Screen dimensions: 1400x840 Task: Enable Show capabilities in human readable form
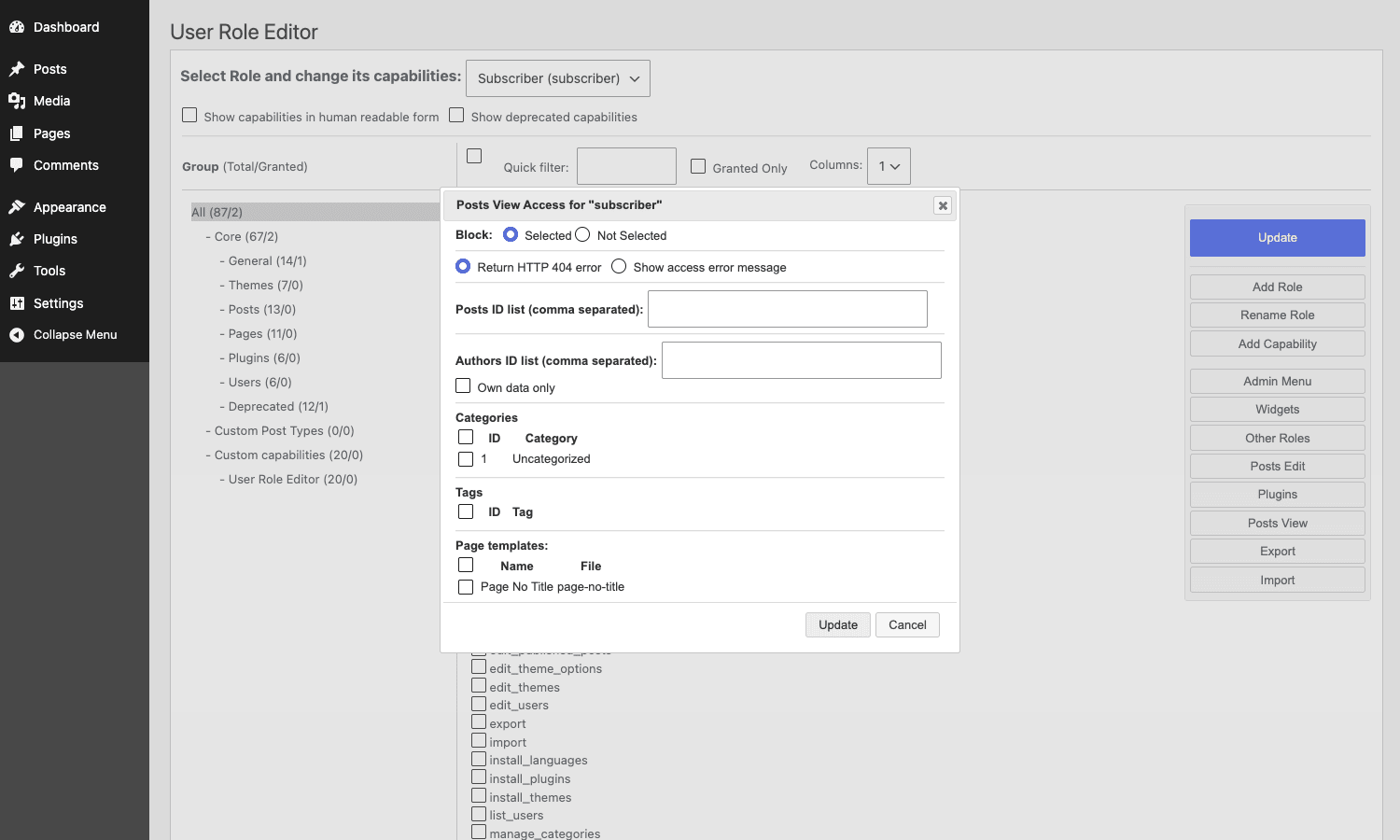tap(189, 115)
